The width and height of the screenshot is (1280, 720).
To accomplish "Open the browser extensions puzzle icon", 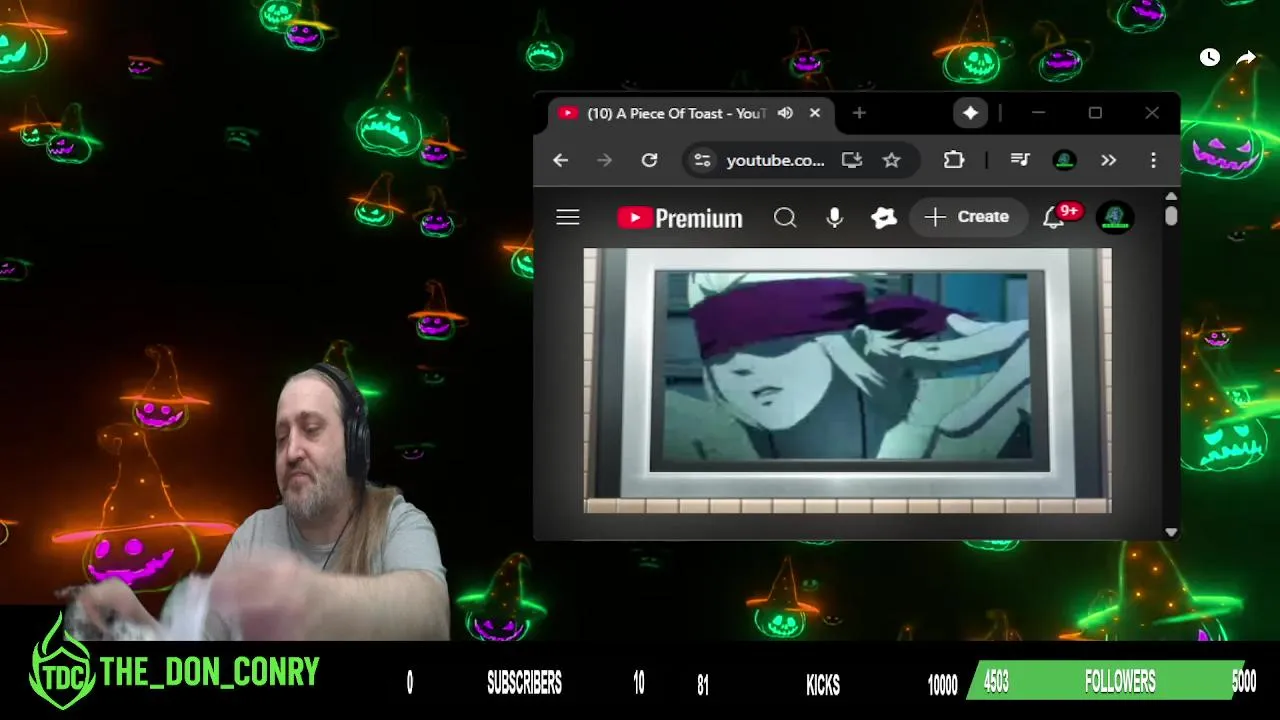I will [x=954, y=160].
